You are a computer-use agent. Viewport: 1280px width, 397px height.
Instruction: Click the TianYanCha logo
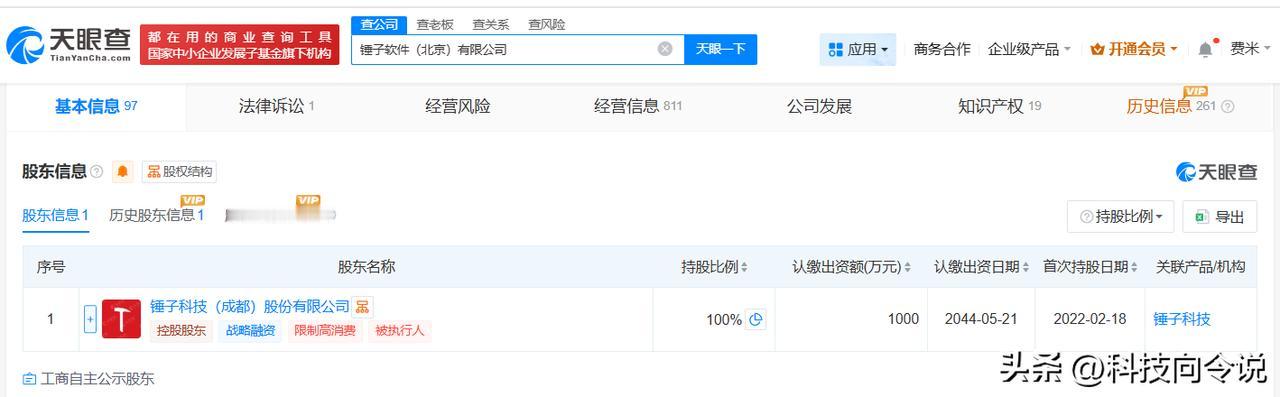point(68,44)
